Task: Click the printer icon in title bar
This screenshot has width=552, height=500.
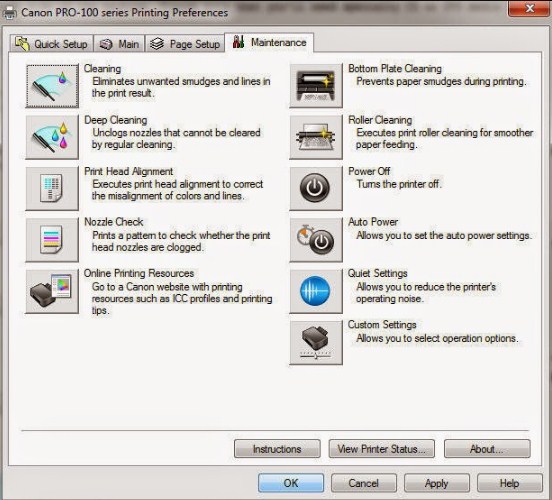Action: (9, 13)
